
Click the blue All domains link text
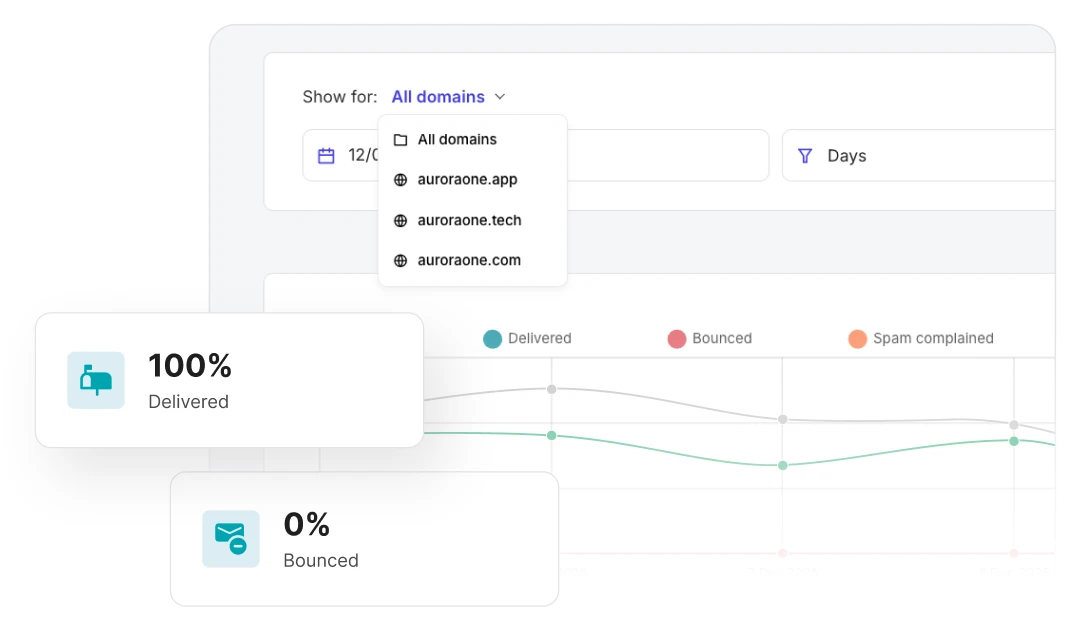438,97
